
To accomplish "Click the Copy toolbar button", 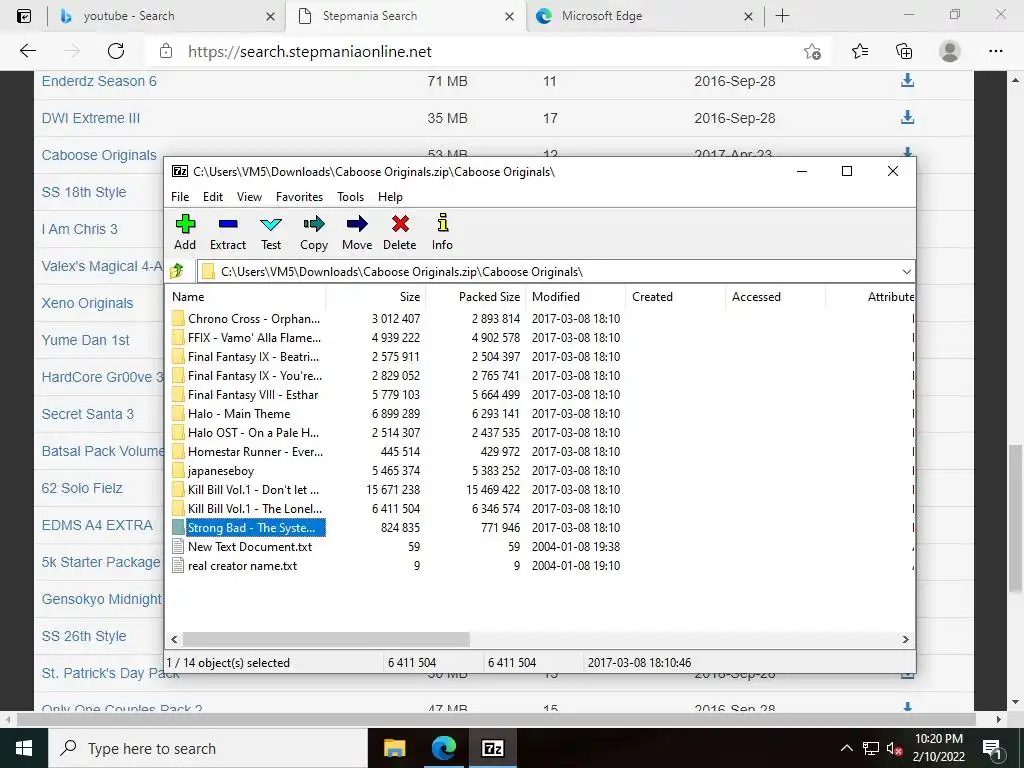I will tap(313, 232).
